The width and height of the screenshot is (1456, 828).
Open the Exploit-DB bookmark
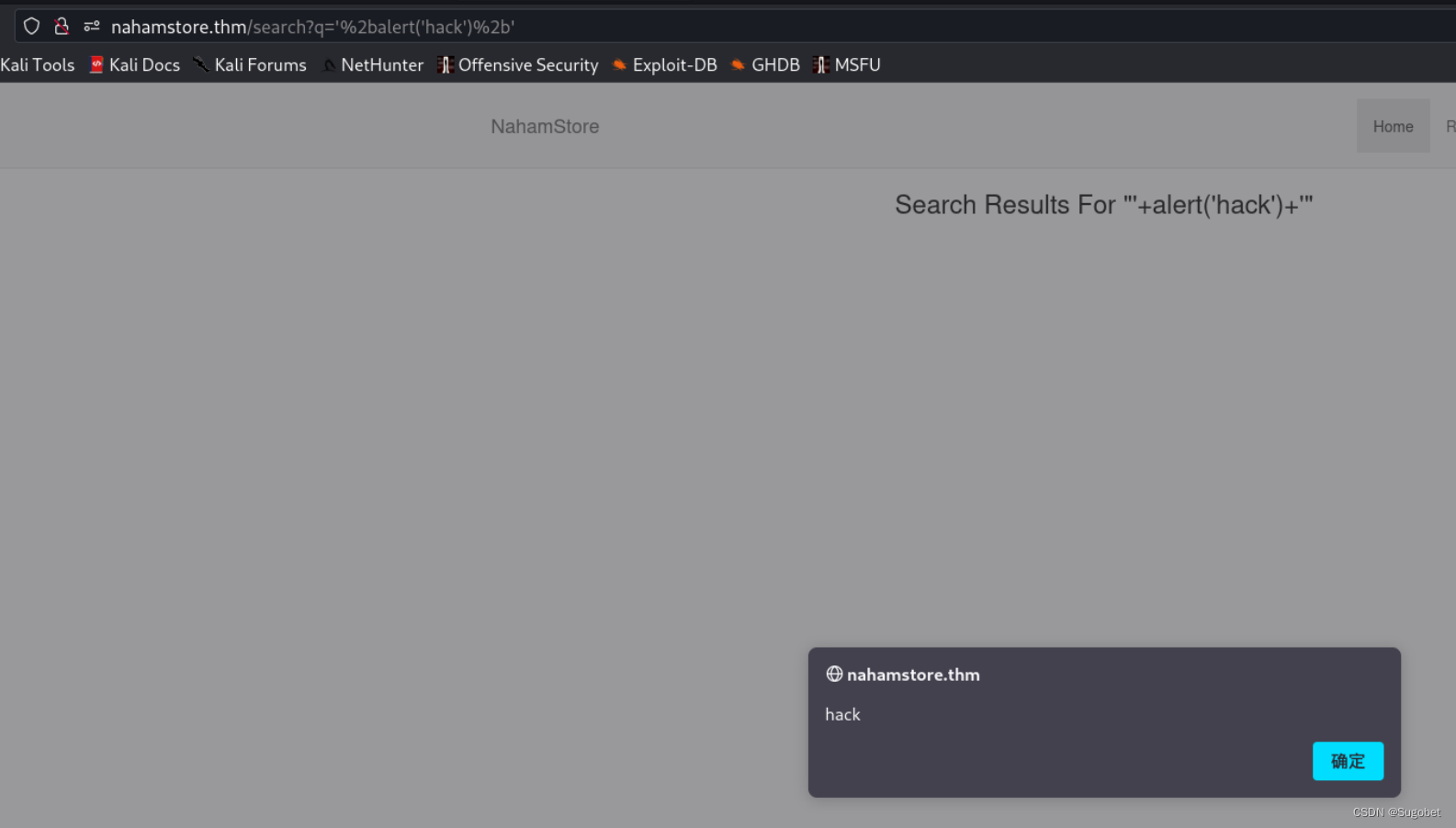pos(664,64)
